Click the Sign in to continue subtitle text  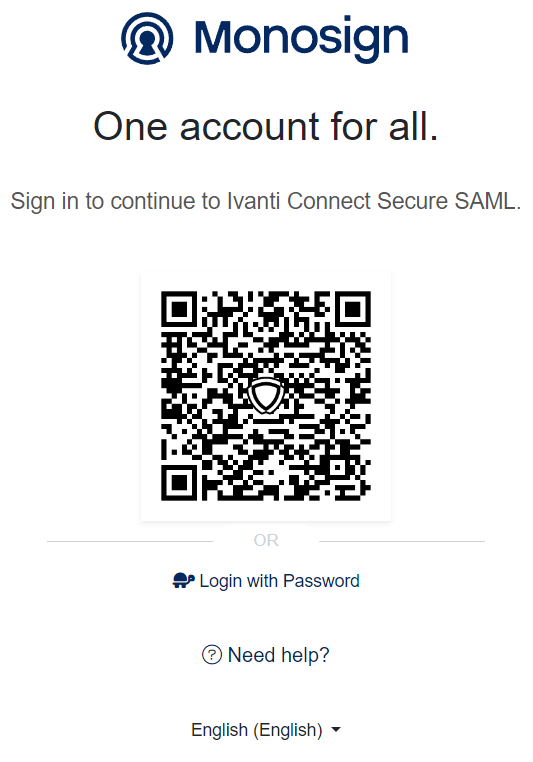click(x=266, y=201)
